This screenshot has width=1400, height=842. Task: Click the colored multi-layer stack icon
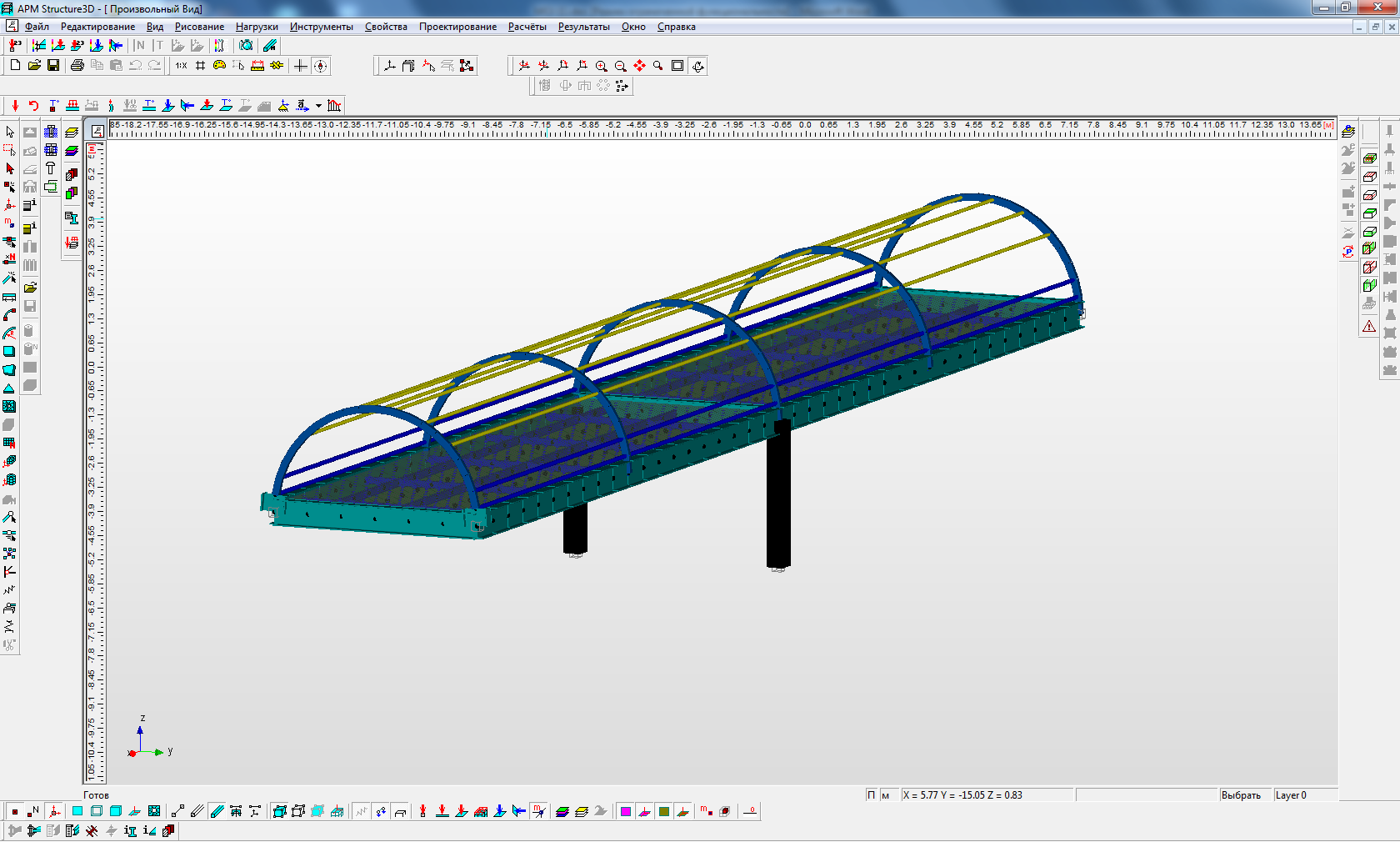pos(72,151)
